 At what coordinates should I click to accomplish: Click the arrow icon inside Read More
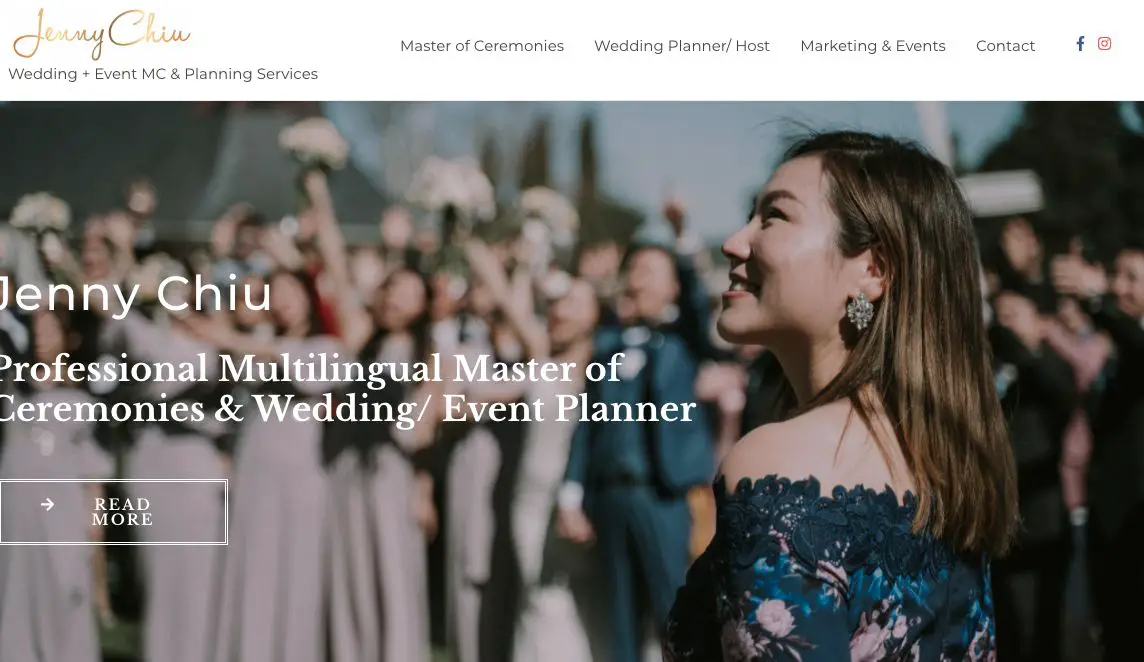point(47,504)
